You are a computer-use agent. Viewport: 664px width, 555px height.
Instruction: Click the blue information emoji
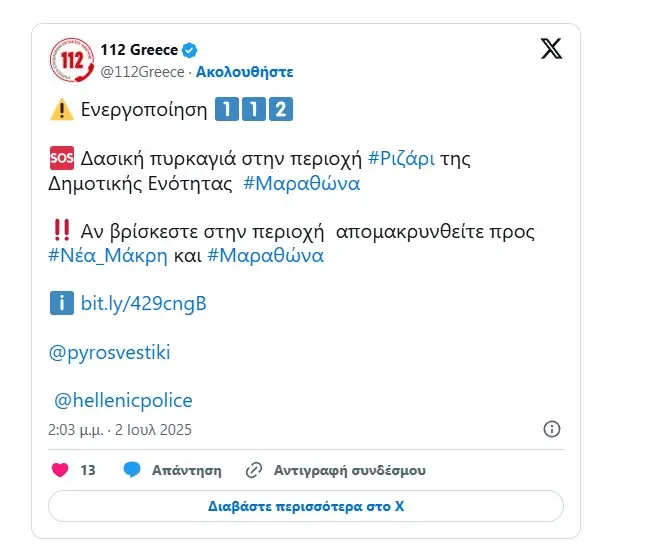coord(62,303)
